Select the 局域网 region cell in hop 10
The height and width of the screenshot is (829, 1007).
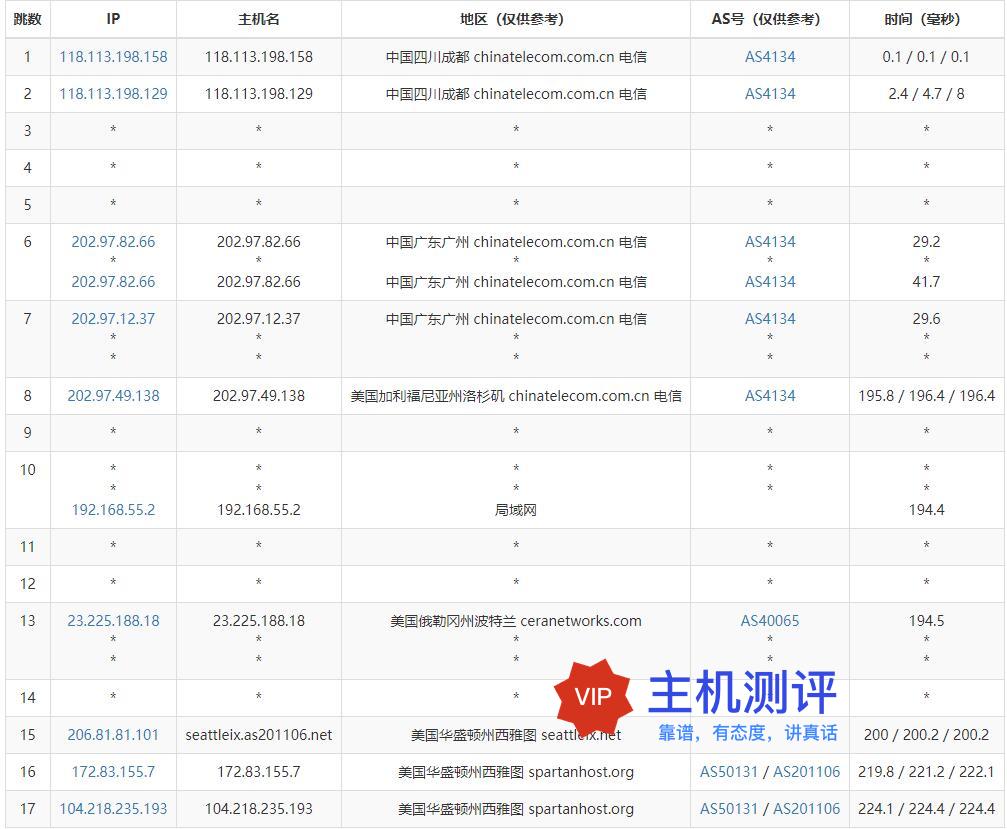(x=516, y=510)
